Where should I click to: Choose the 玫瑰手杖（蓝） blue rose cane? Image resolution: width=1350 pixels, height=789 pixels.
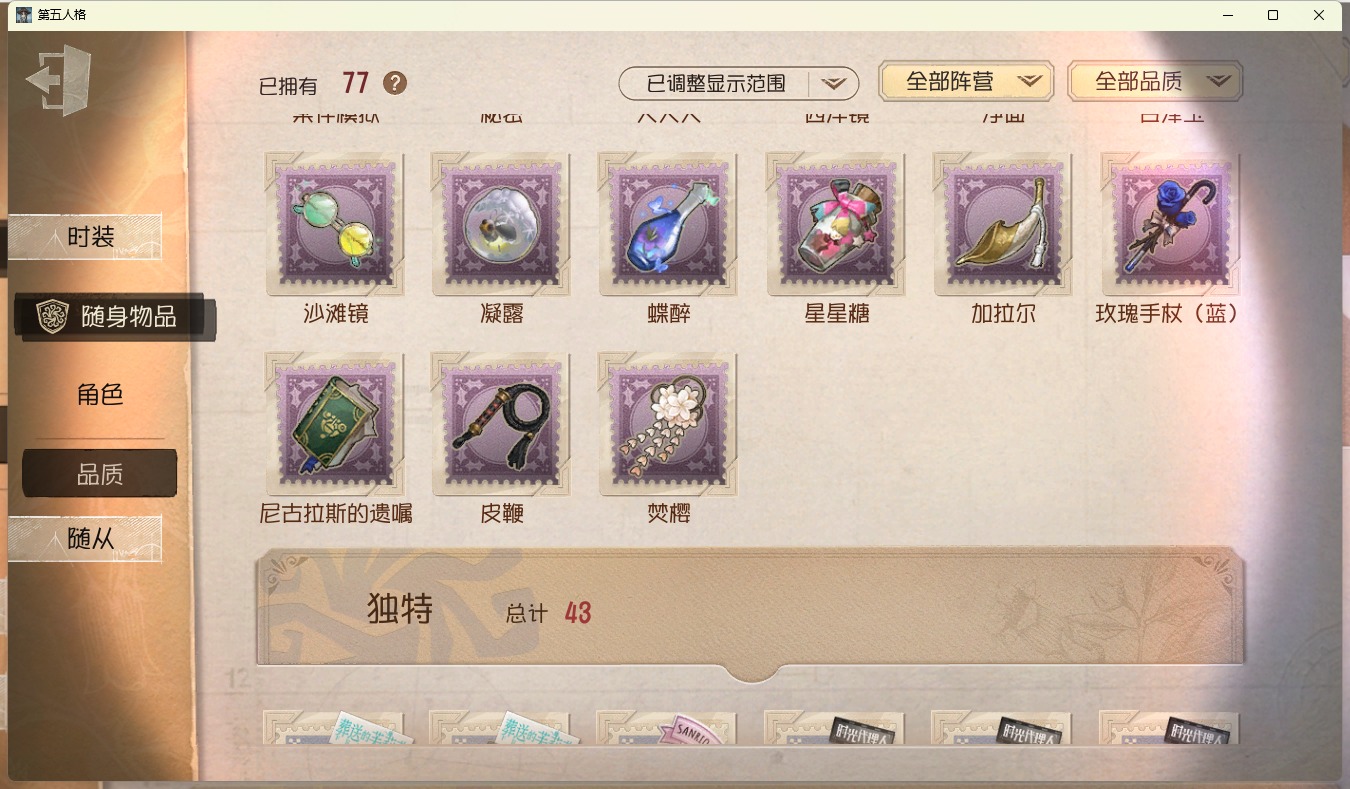pos(1170,225)
